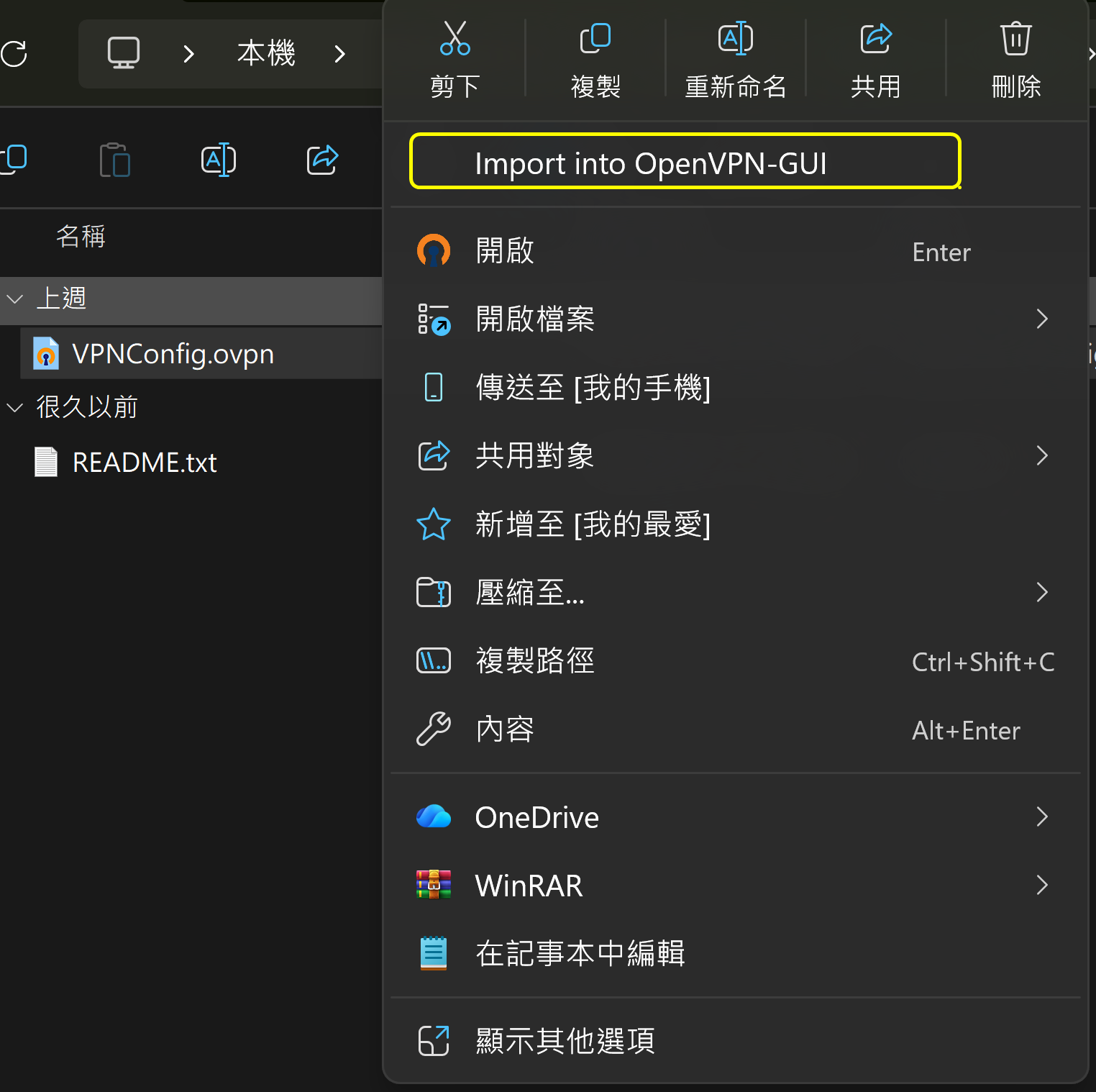Click the chevron before 本機 in breadcrumb

pos(188,54)
